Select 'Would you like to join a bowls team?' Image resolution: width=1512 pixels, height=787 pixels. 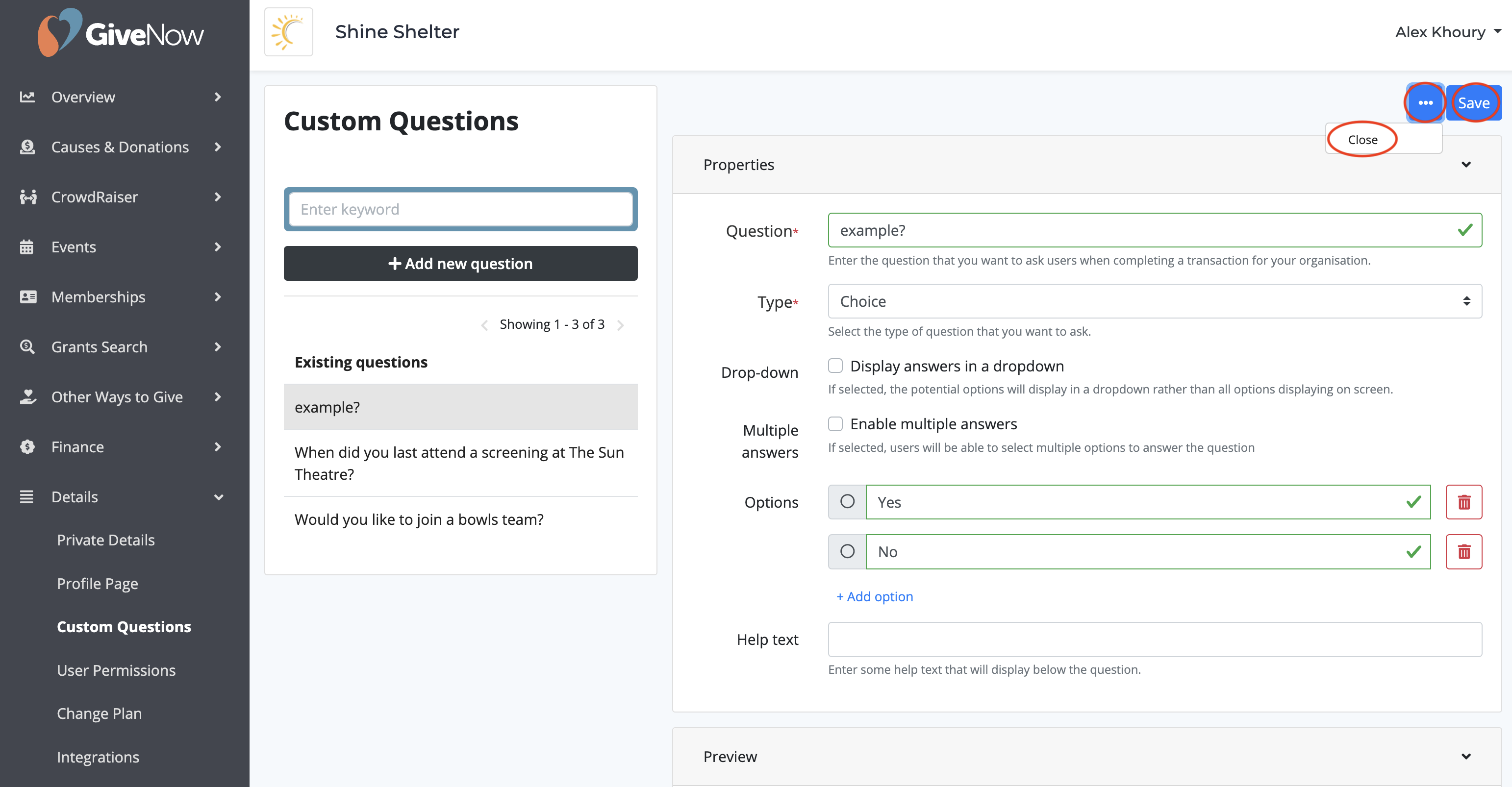460,519
